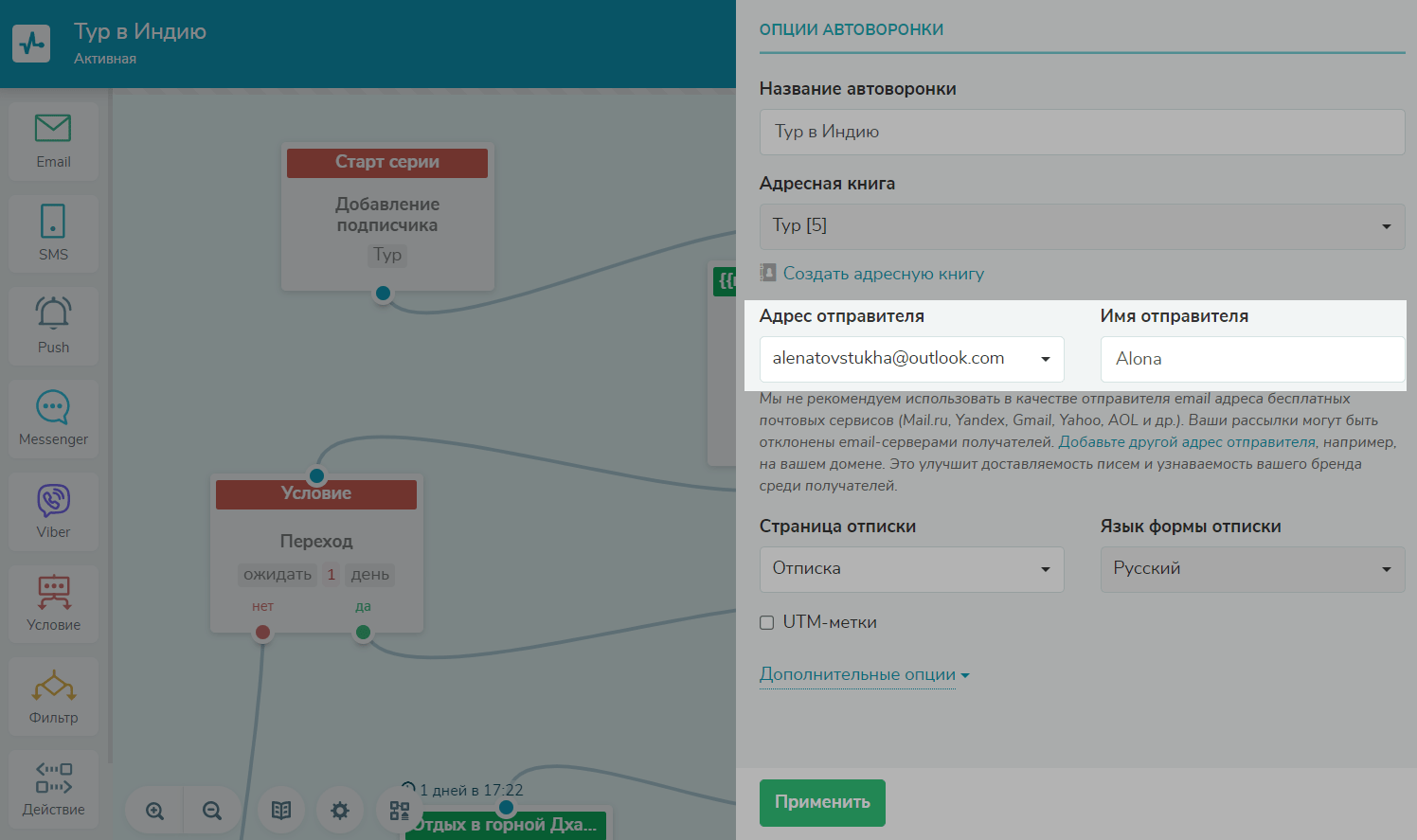Image resolution: width=1417 pixels, height=840 pixels.
Task: Click the Применить button
Action: [x=822, y=802]
